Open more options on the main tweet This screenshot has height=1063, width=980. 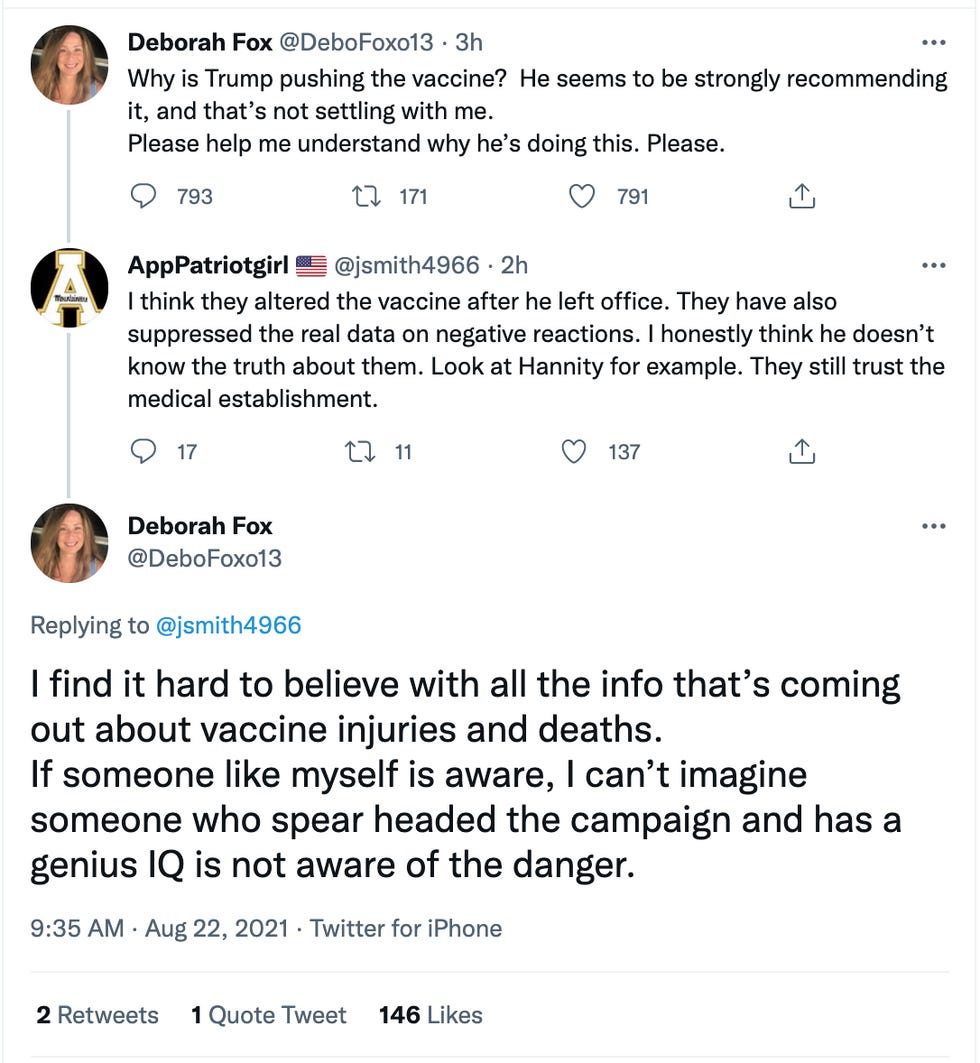(932, 526)
